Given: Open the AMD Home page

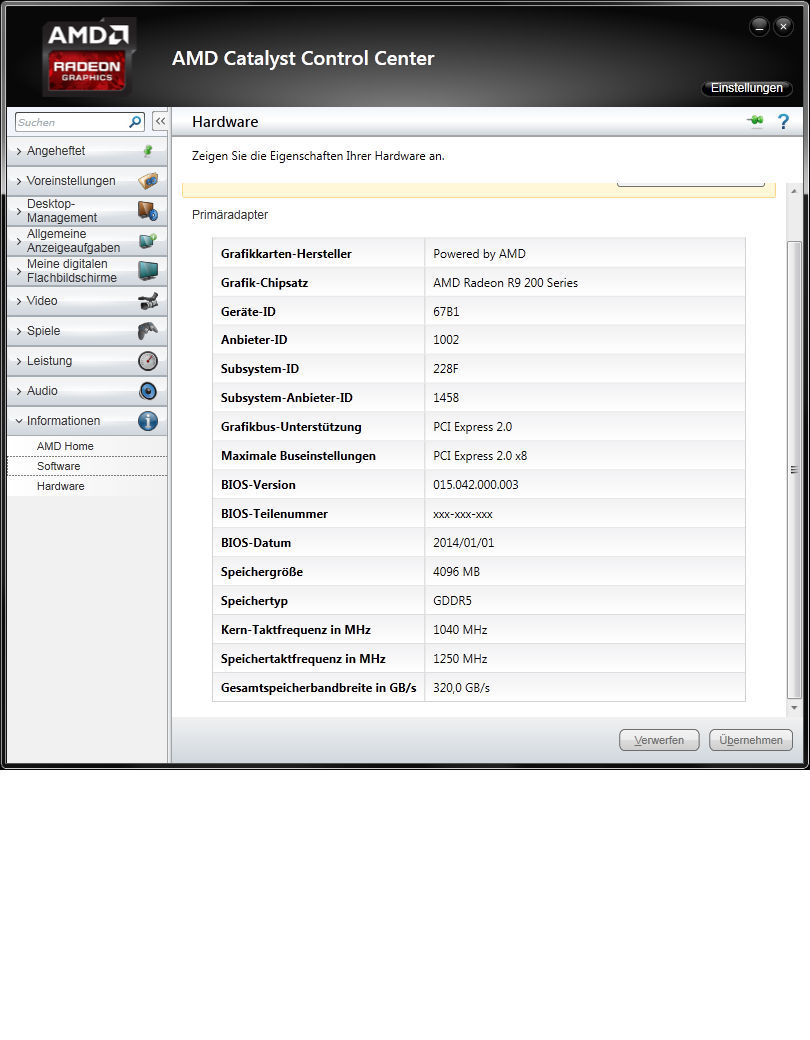Looking at the screenshot, I should (x=65, y=446).
